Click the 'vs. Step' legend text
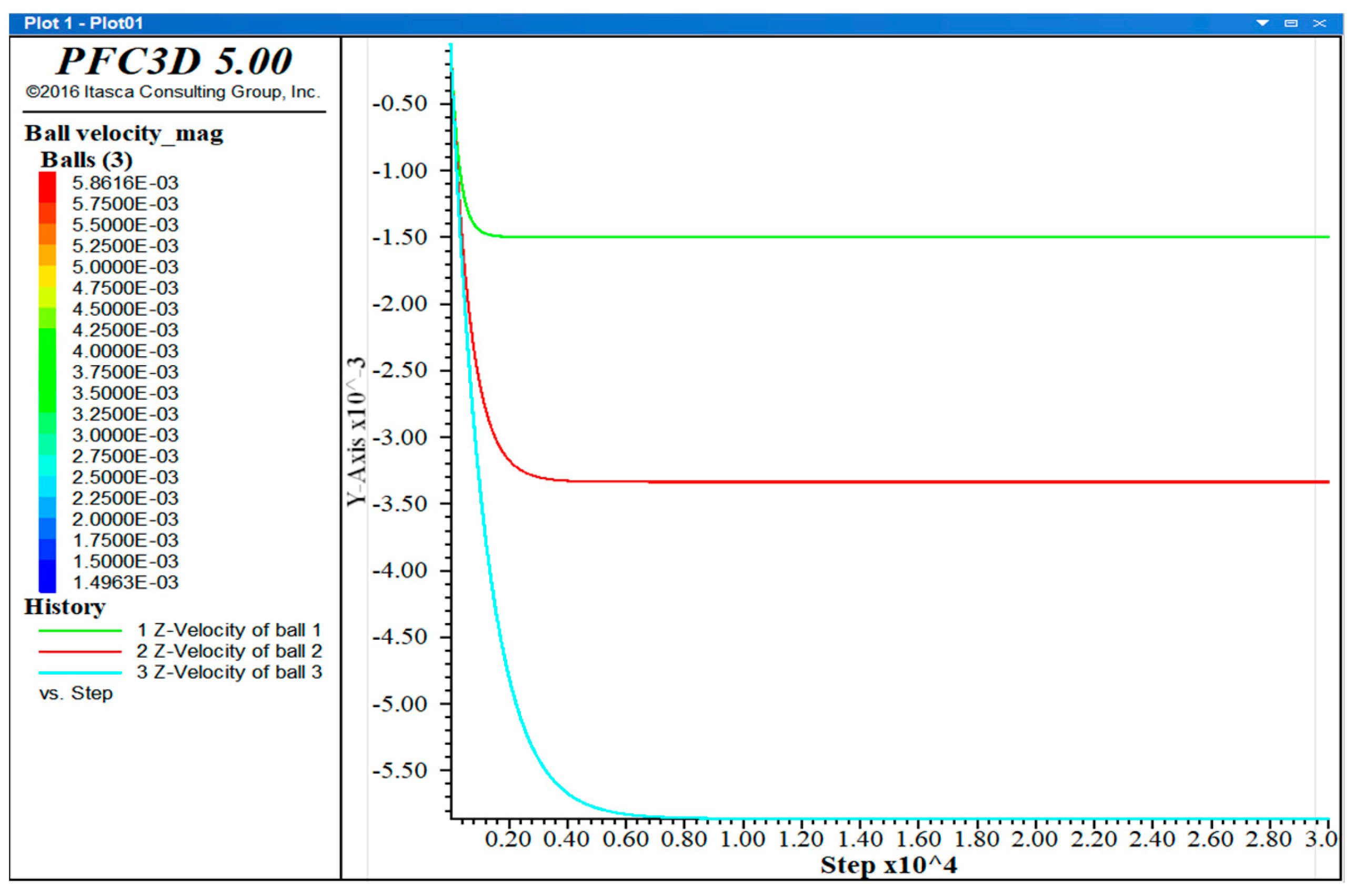This screenshot has width=1354, height=896. [x=75, y=694]
